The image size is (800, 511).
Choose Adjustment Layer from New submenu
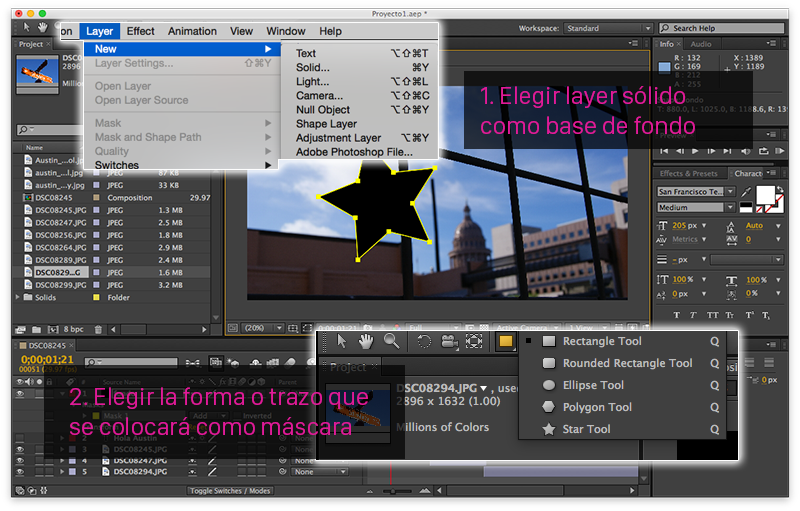(360, 138)
